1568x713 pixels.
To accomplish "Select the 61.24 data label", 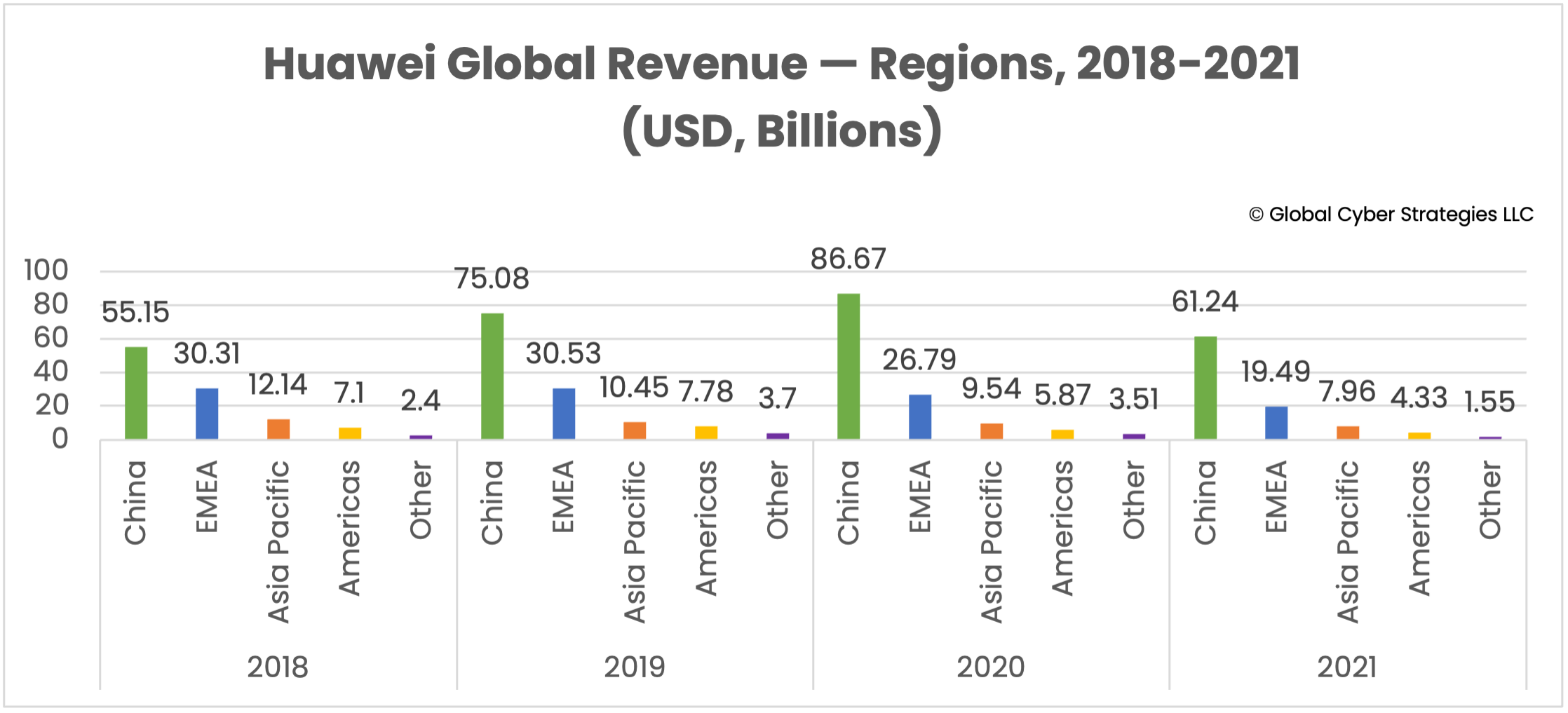I will (x=1205, y=301).
